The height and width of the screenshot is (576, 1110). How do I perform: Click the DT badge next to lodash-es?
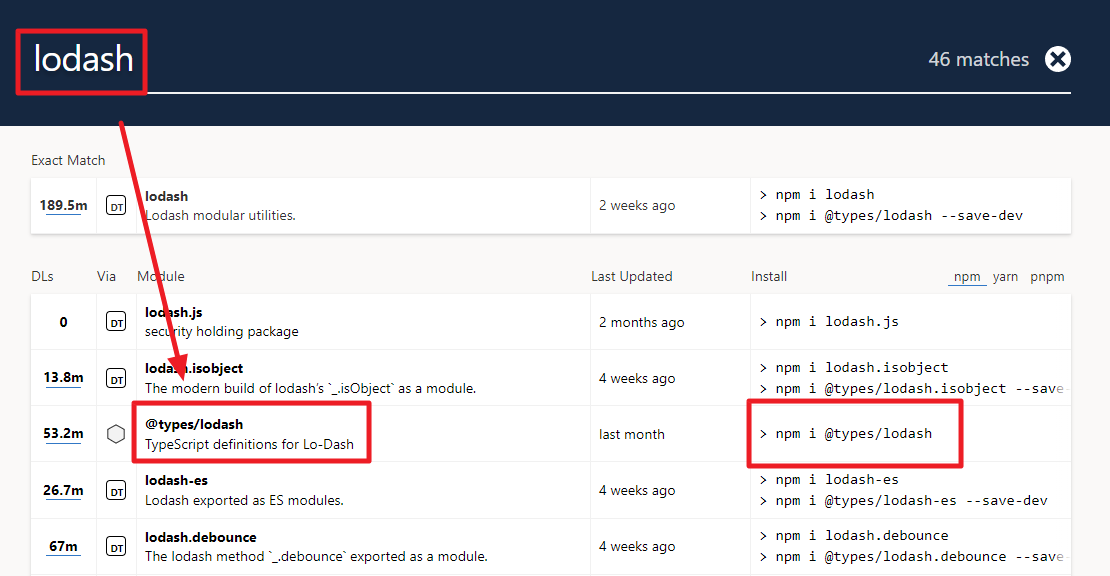117,489
